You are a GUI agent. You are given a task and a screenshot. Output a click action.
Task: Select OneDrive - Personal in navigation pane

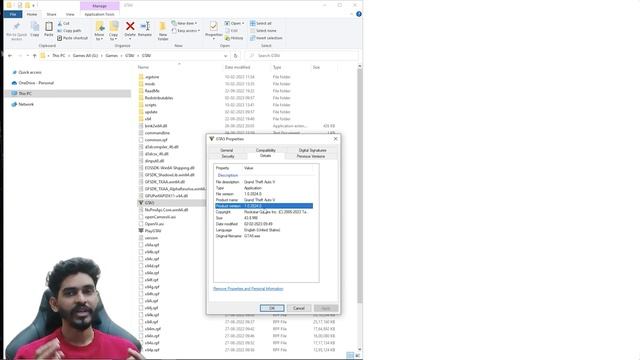coord(36,83)
